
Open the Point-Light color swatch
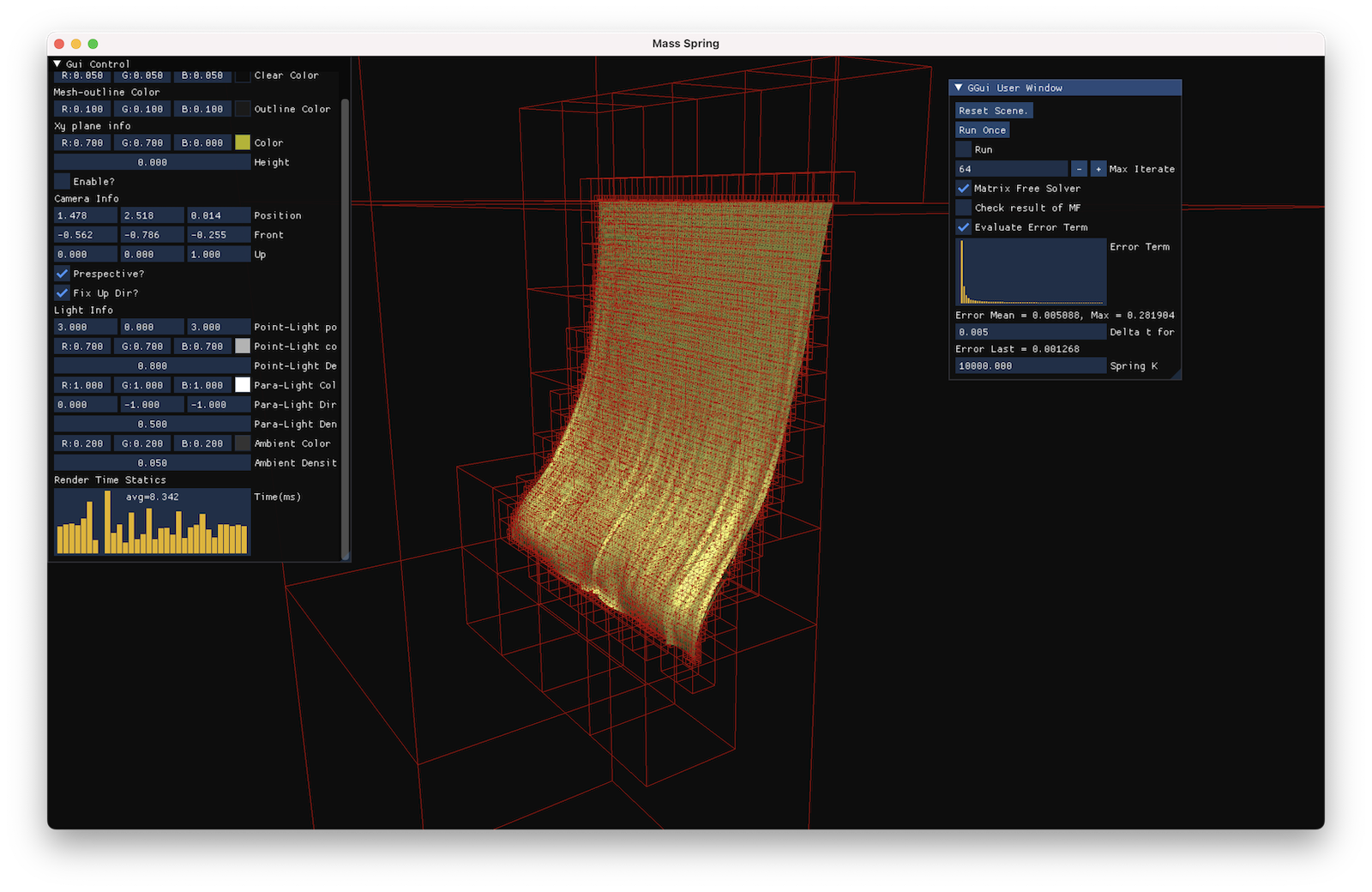243,346
